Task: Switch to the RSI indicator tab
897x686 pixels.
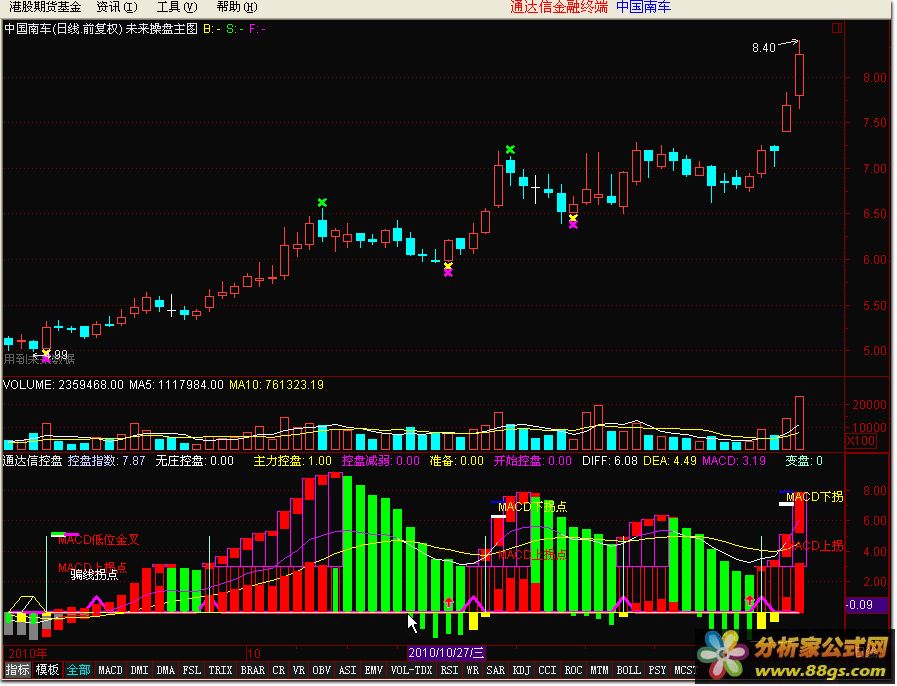Action: (x=449, y=669)
